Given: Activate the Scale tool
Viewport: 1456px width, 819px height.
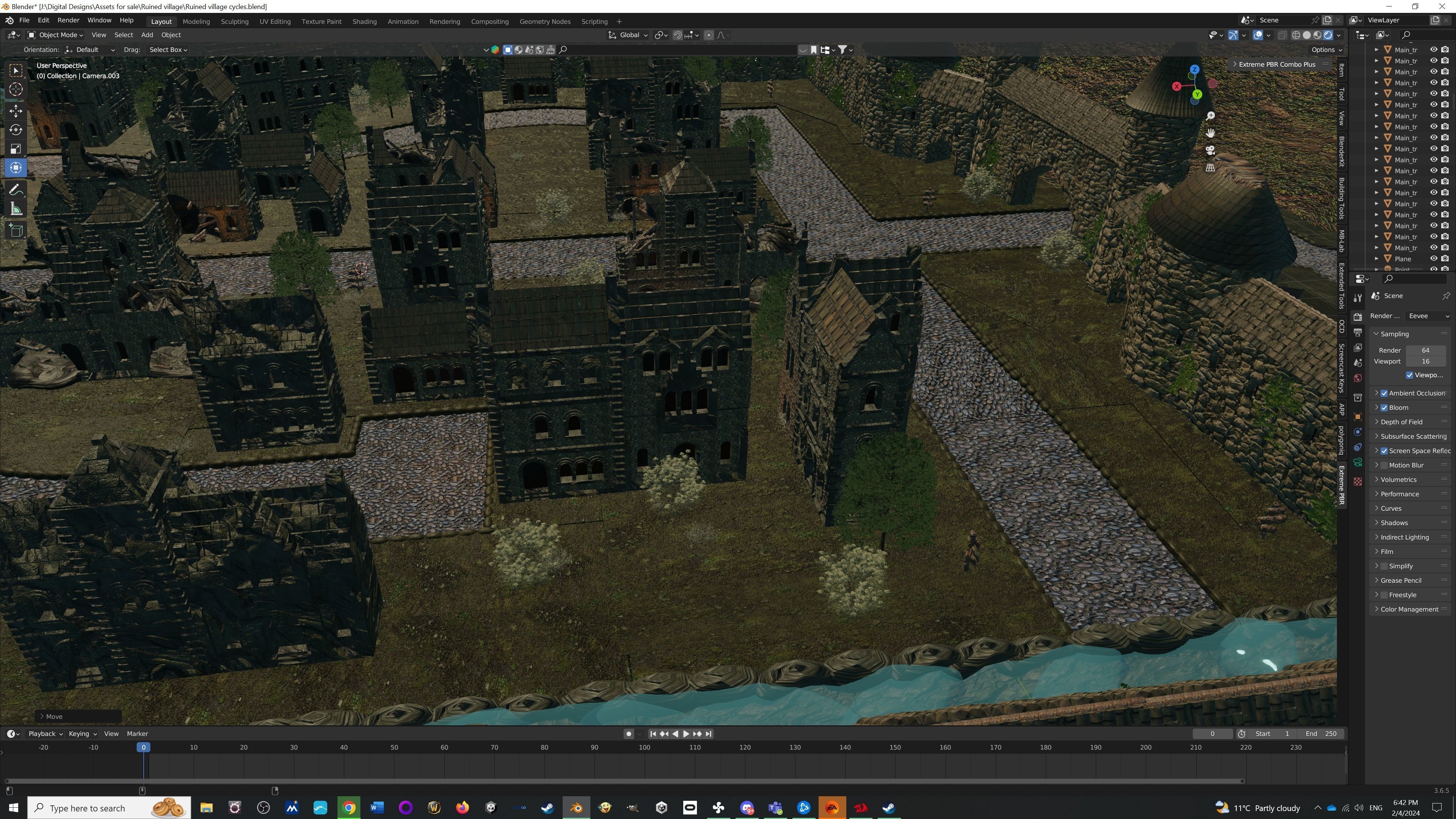Looking at the screenshot, I should coord(16,149).
